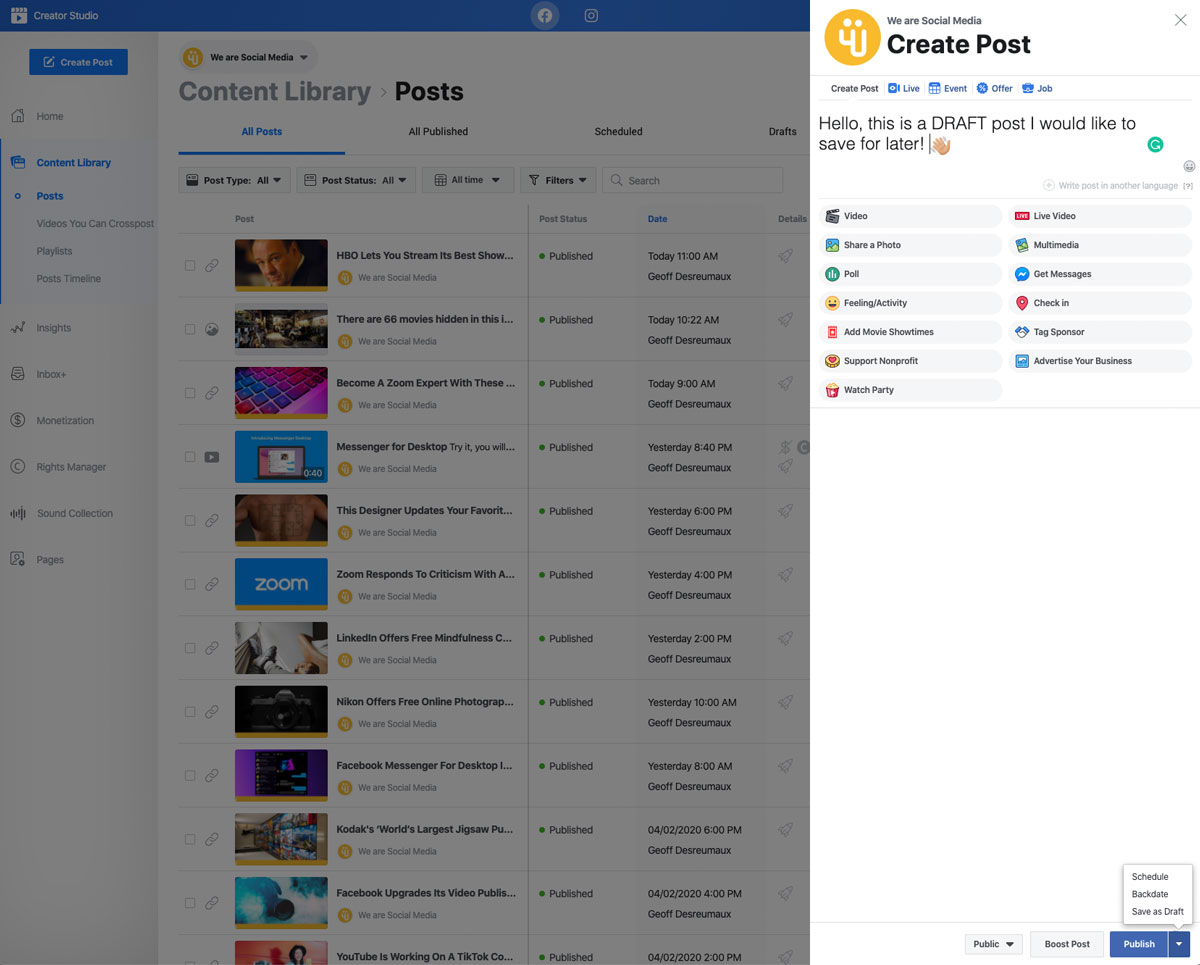This screenshot has width=1200, height=965.
Task: Select the Zoom Responds post checkbox
Action: click(189, 584)
